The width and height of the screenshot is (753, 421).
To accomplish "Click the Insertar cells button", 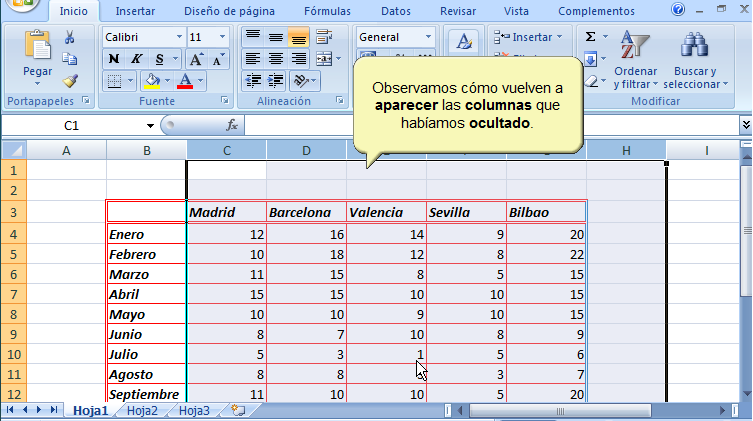I will tap(530, 37).
